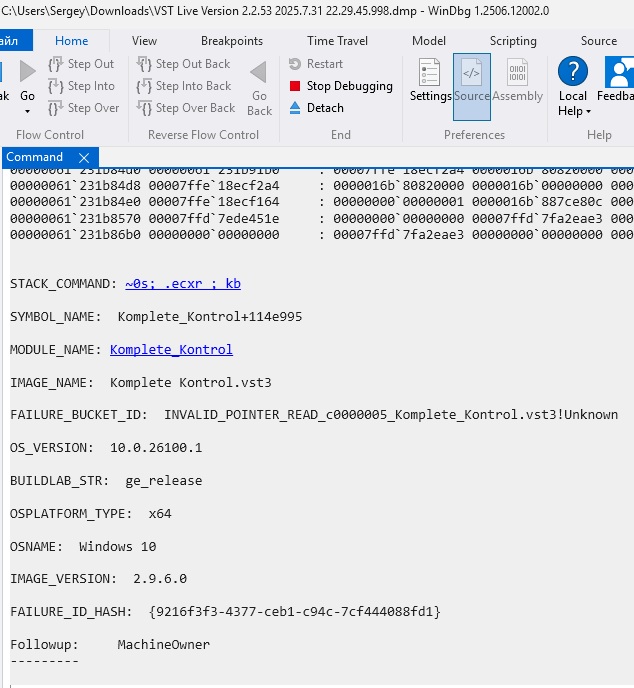Click the FAILURE_ID_HASH GUID value

point(294,612)
